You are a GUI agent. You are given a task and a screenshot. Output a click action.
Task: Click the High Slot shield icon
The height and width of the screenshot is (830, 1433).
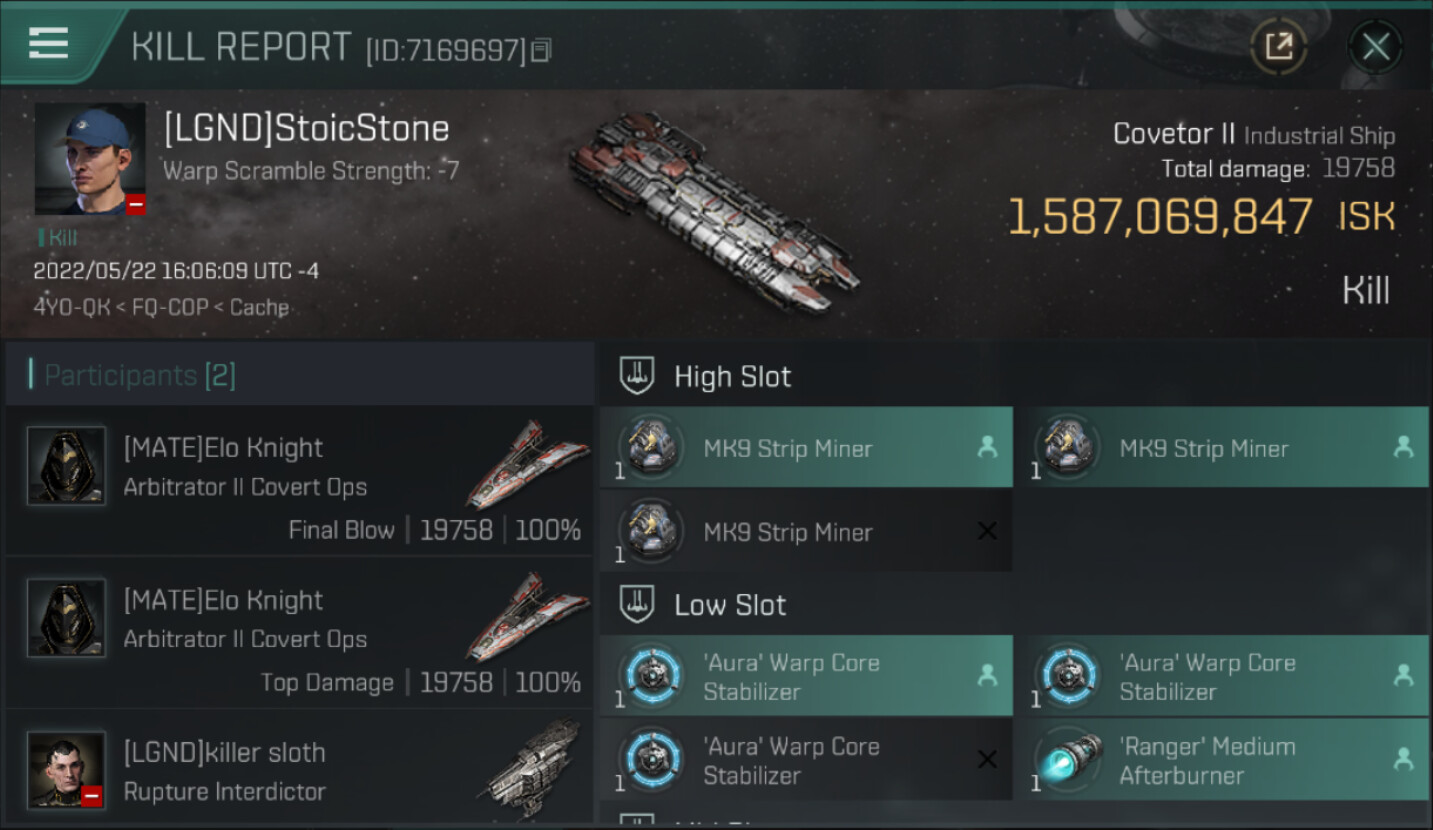pyautogui.click(x=637, y=377)
